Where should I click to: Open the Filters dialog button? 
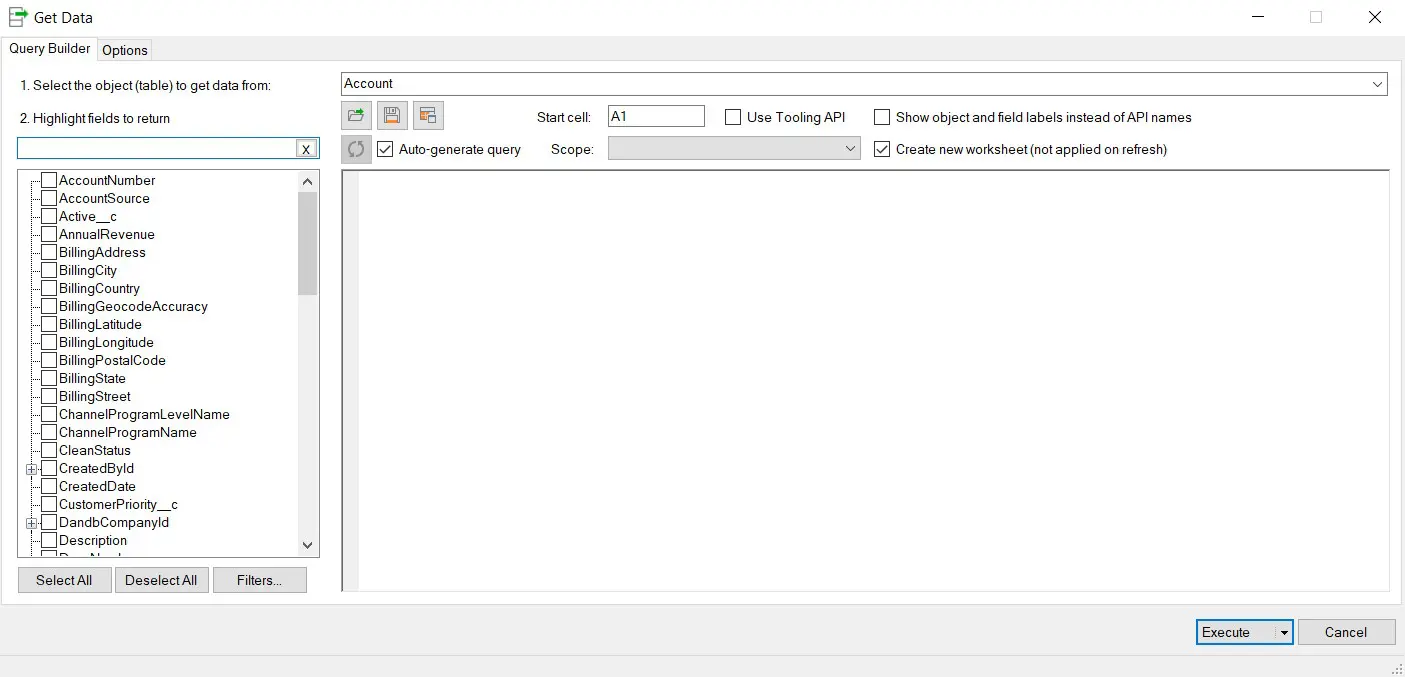pyautogui.click(x=260, y=580)
